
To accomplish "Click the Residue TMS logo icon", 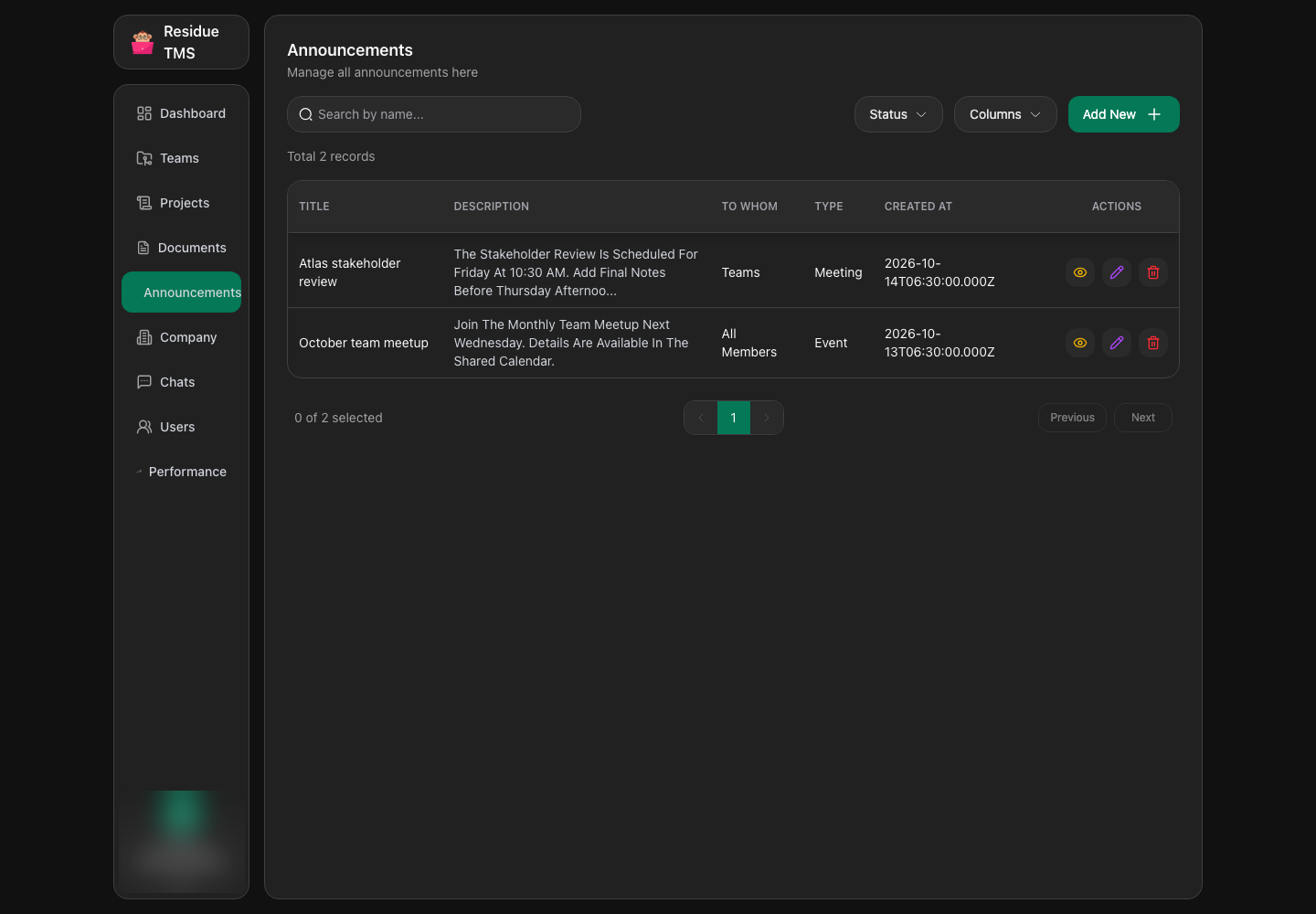I will (x=143, y=42).
